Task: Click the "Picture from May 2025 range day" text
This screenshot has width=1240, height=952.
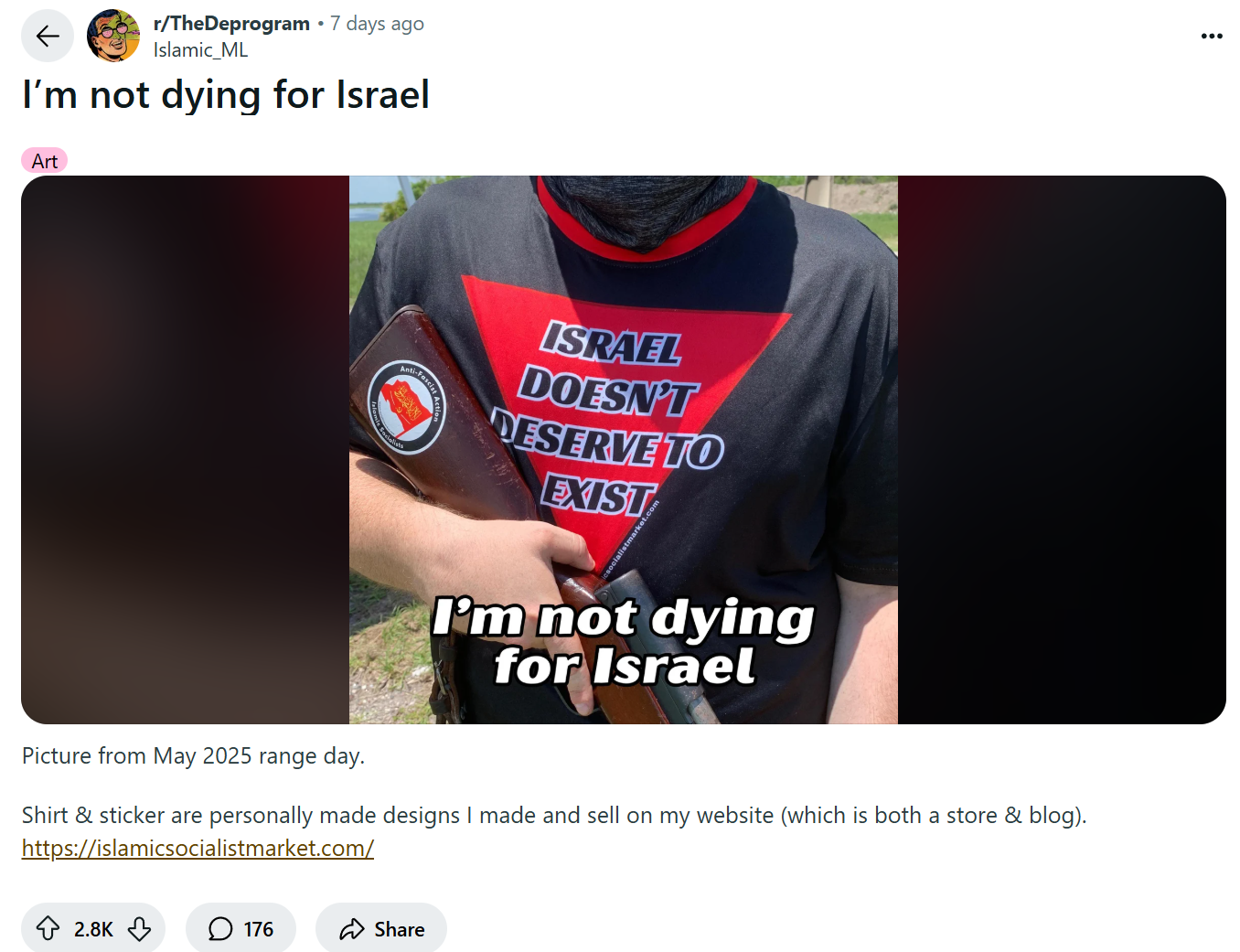Action: [x=193, y=756]
